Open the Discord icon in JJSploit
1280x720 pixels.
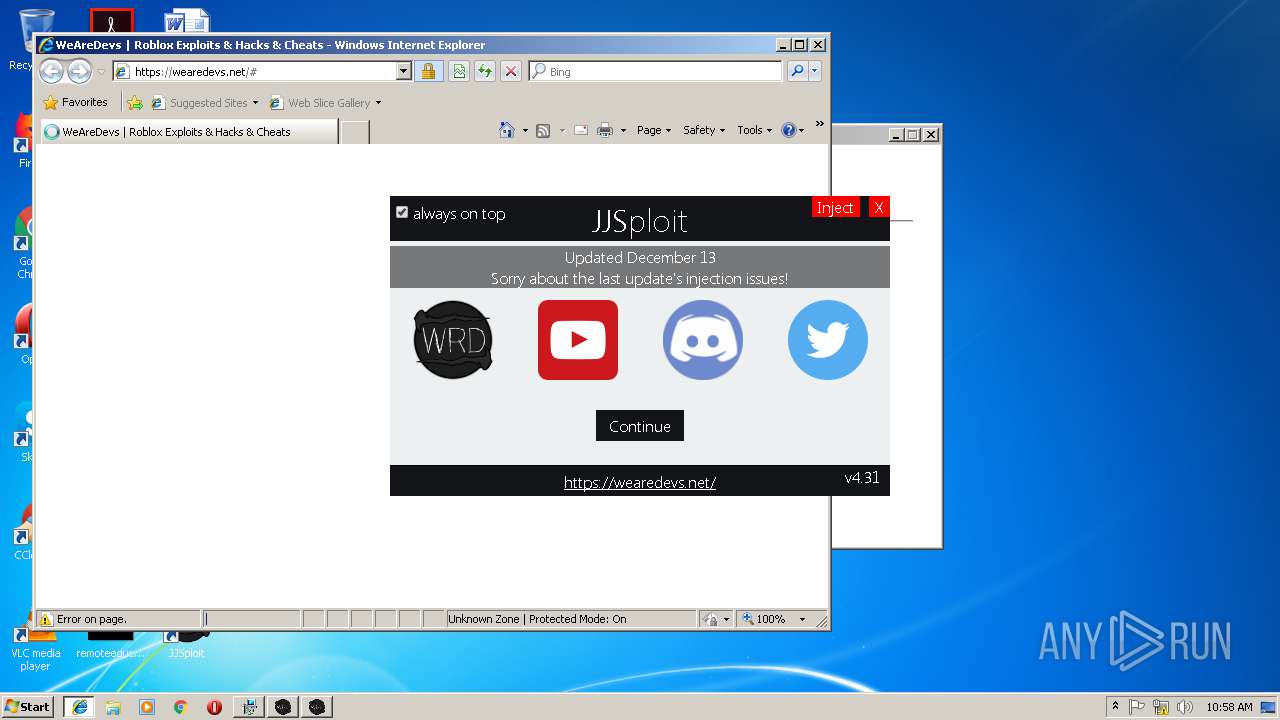pyautogui.click(x=703, y=340)
